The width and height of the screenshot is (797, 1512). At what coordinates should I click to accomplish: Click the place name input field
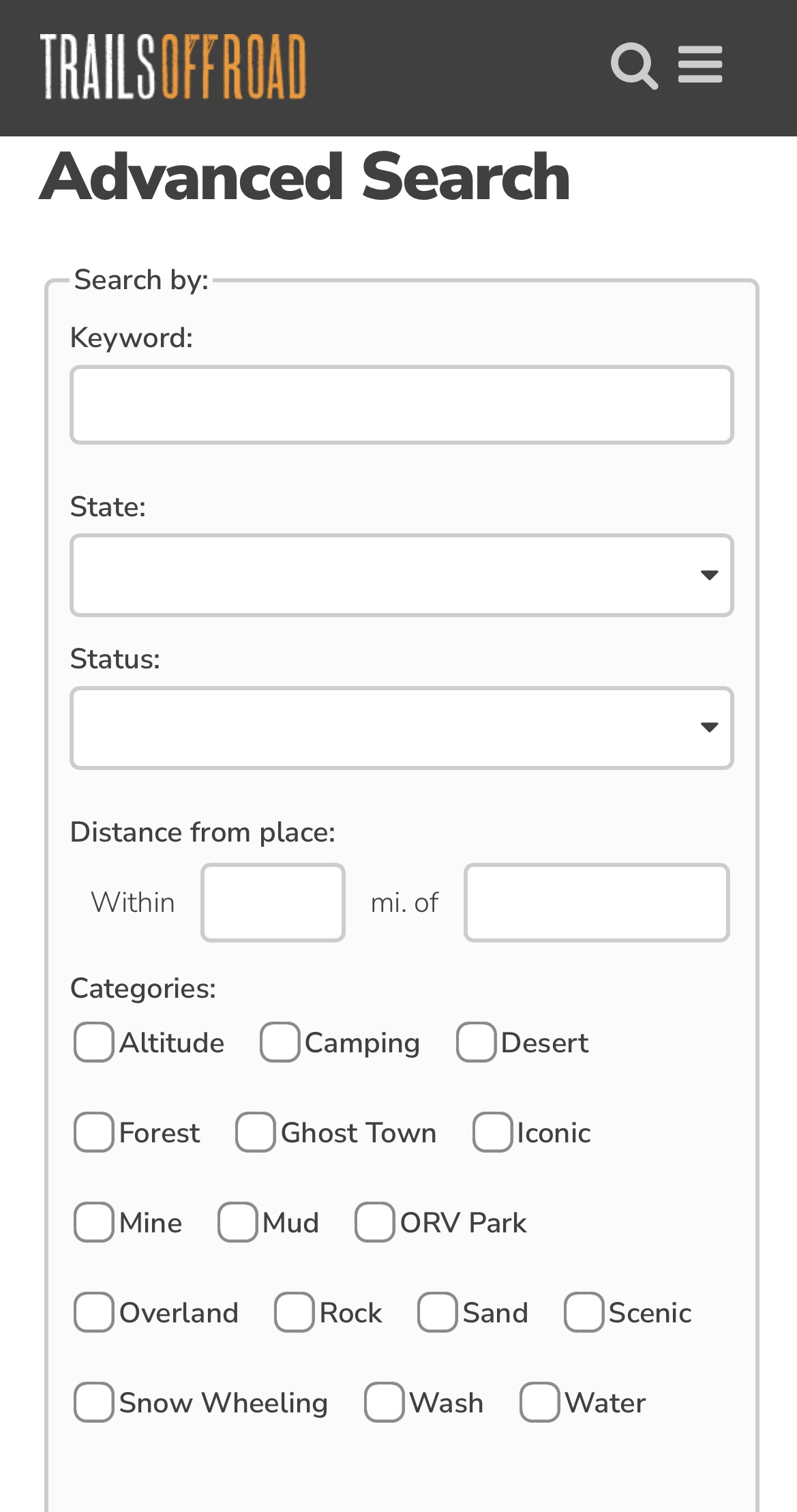point(597,902)
